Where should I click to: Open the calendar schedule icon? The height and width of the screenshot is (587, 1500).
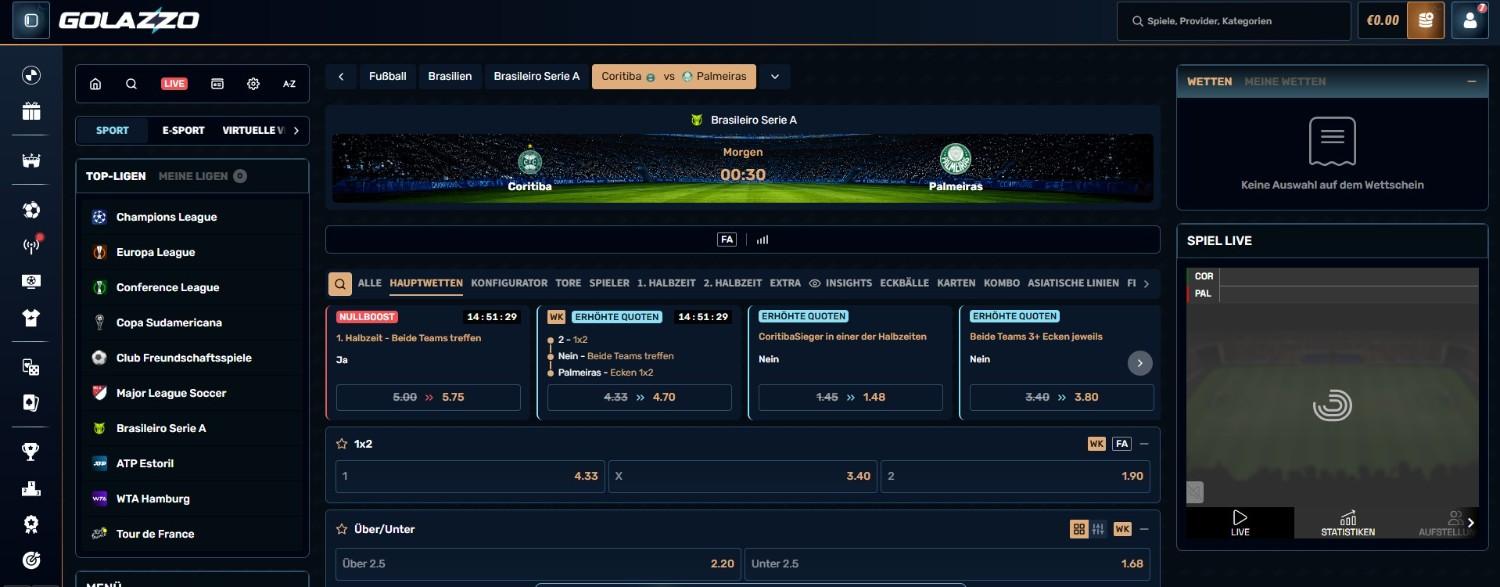tap(217, 84)
